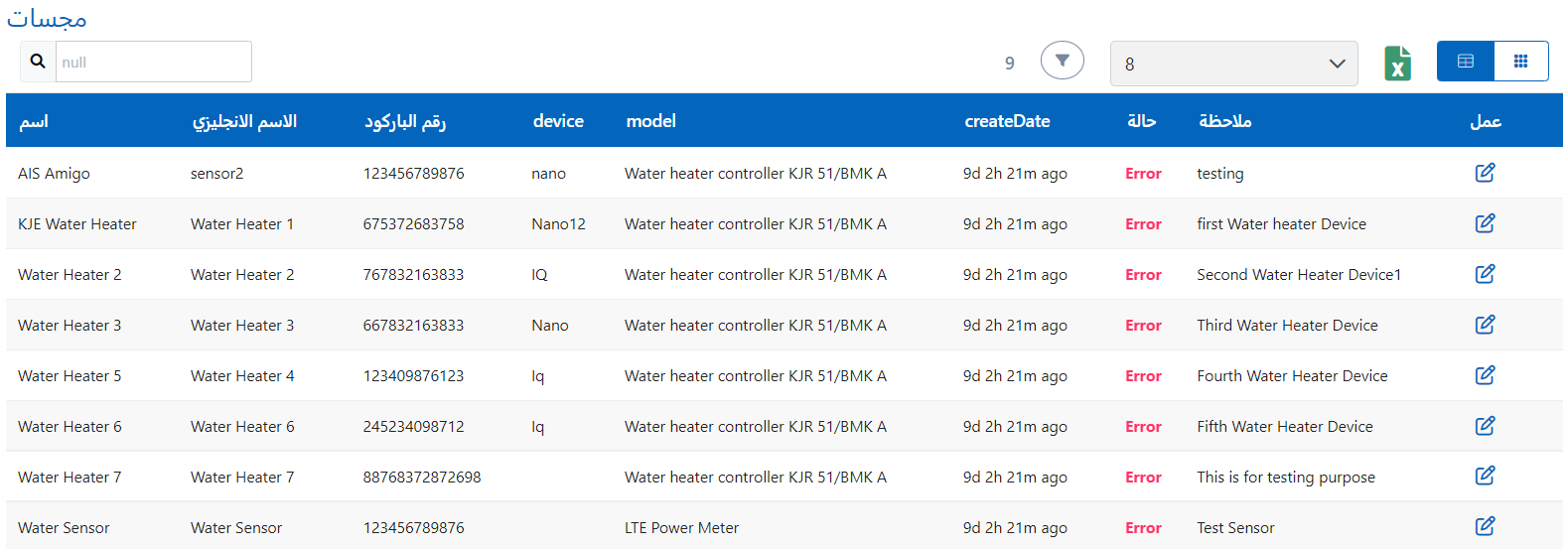Open the page size dropdown showing 8
The height and width of the screenshot is (549, 1568).
coord(1233,64)
